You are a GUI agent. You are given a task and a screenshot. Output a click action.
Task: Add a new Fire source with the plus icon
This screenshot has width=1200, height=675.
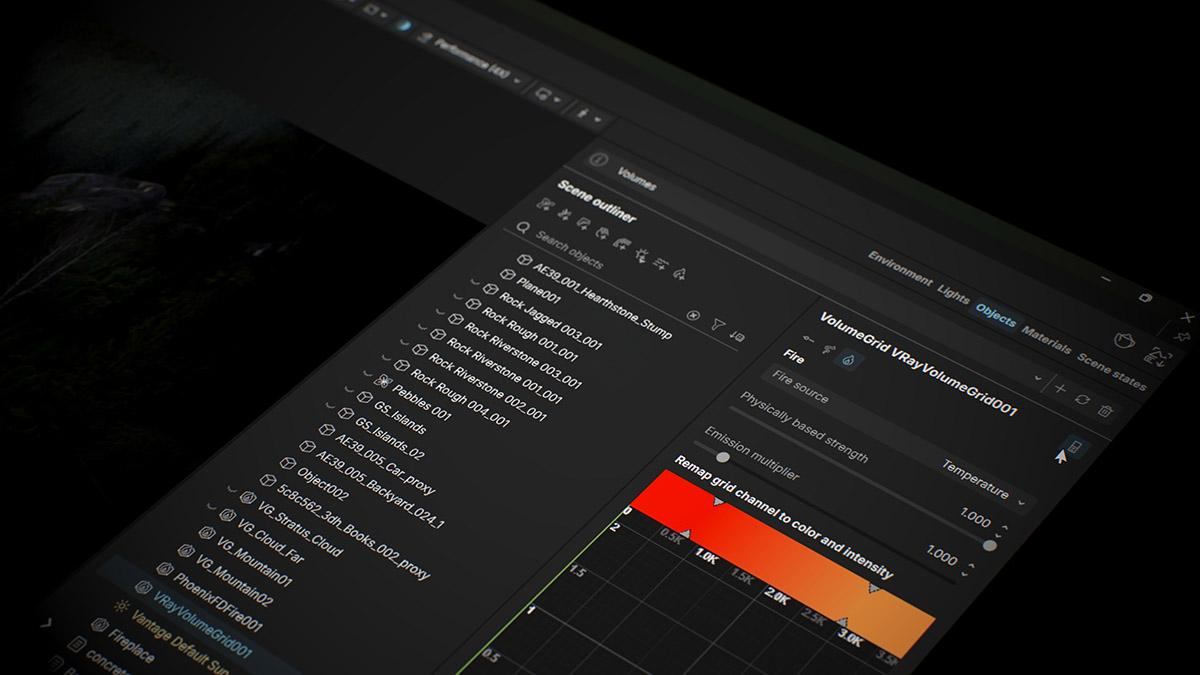coord(1059,388)
